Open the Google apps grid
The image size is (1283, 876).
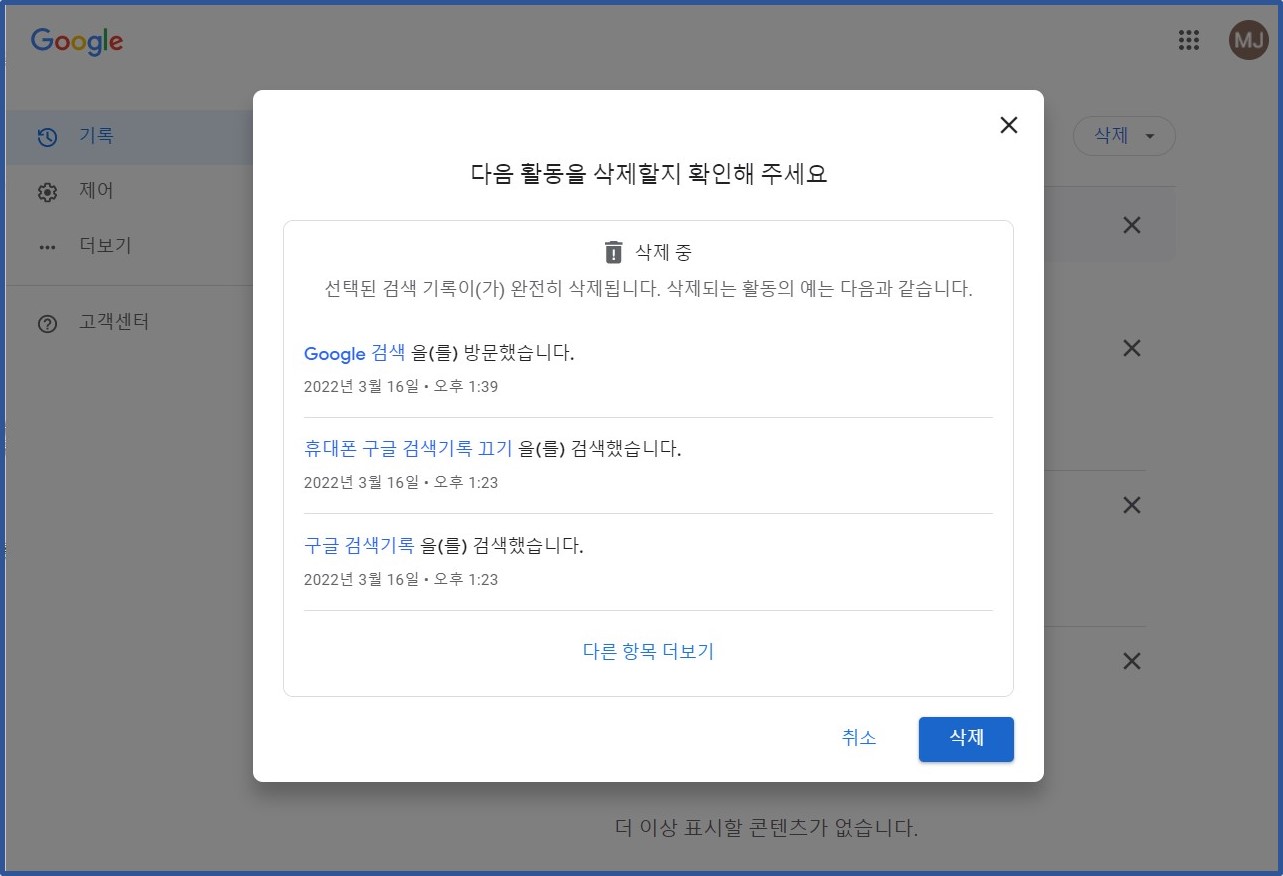[1188, 40]
